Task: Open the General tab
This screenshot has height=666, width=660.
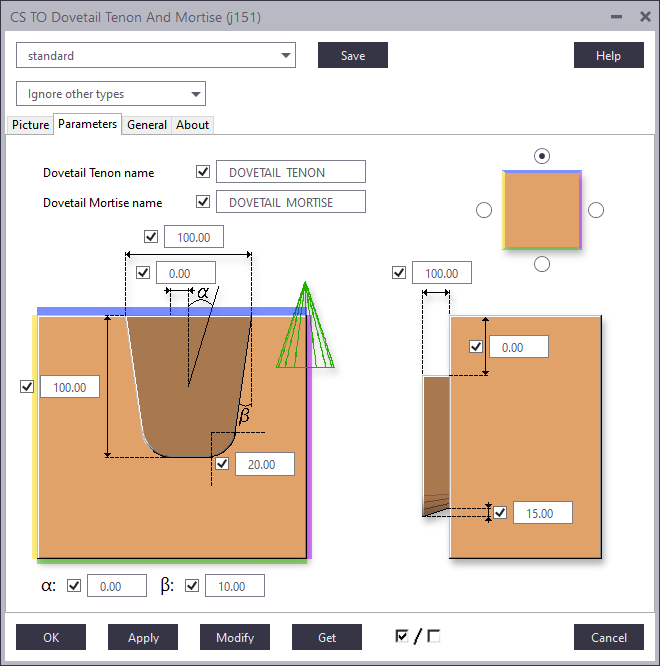Action: click(x=147, y=125)
